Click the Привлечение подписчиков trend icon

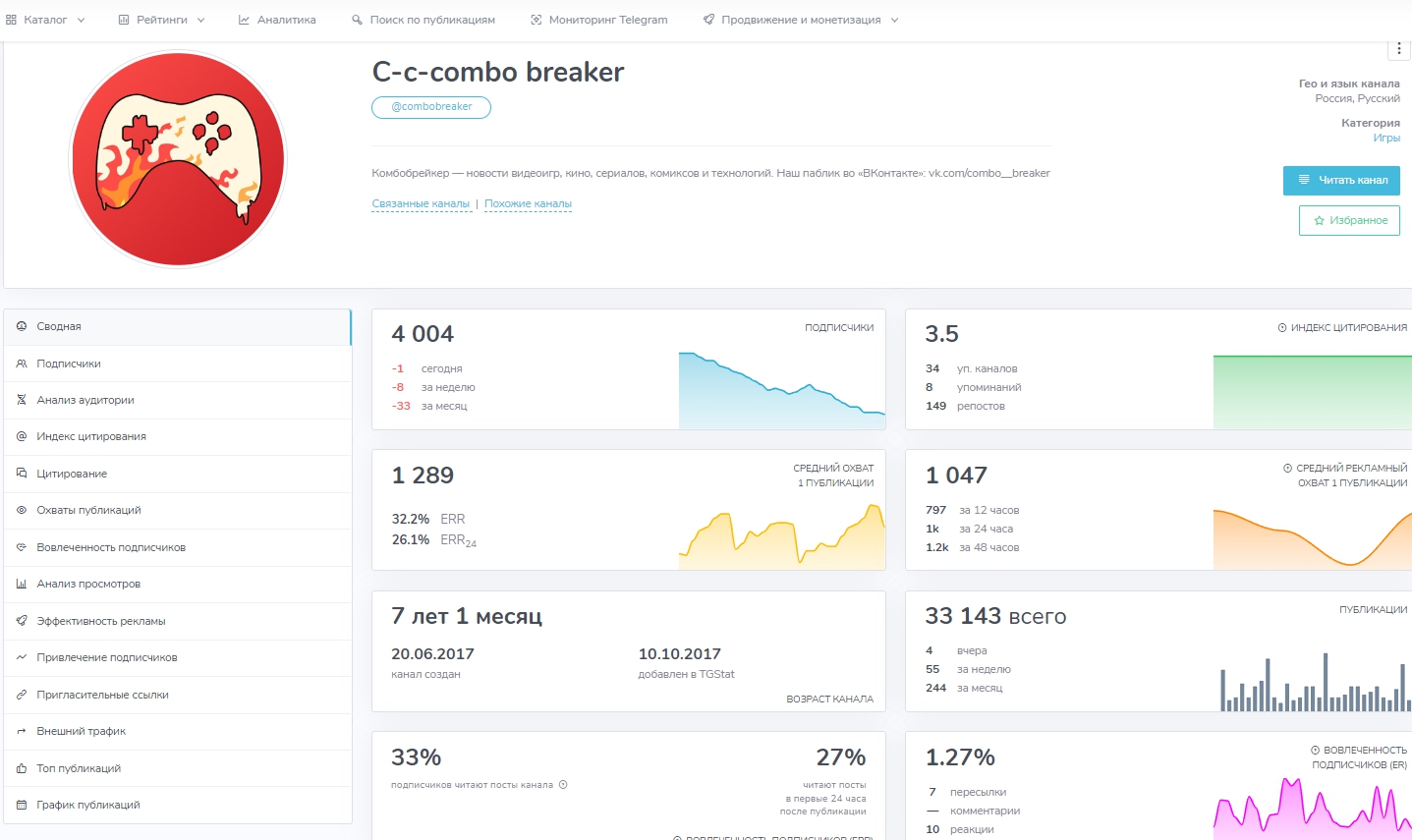[22, 657]
